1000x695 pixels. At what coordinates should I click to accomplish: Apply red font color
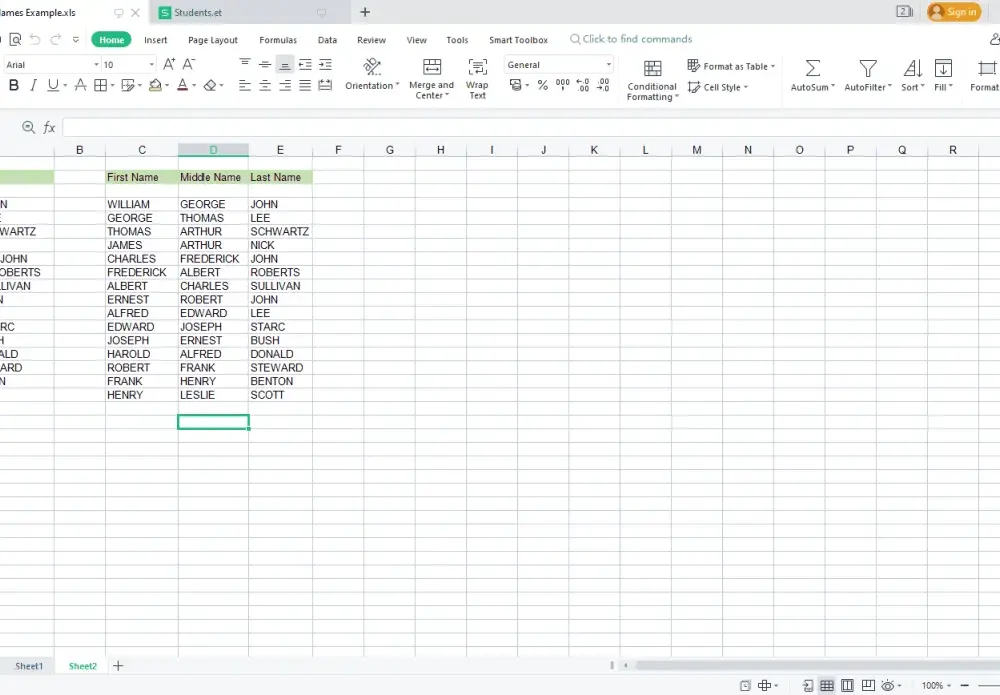(x=182, y=85)
